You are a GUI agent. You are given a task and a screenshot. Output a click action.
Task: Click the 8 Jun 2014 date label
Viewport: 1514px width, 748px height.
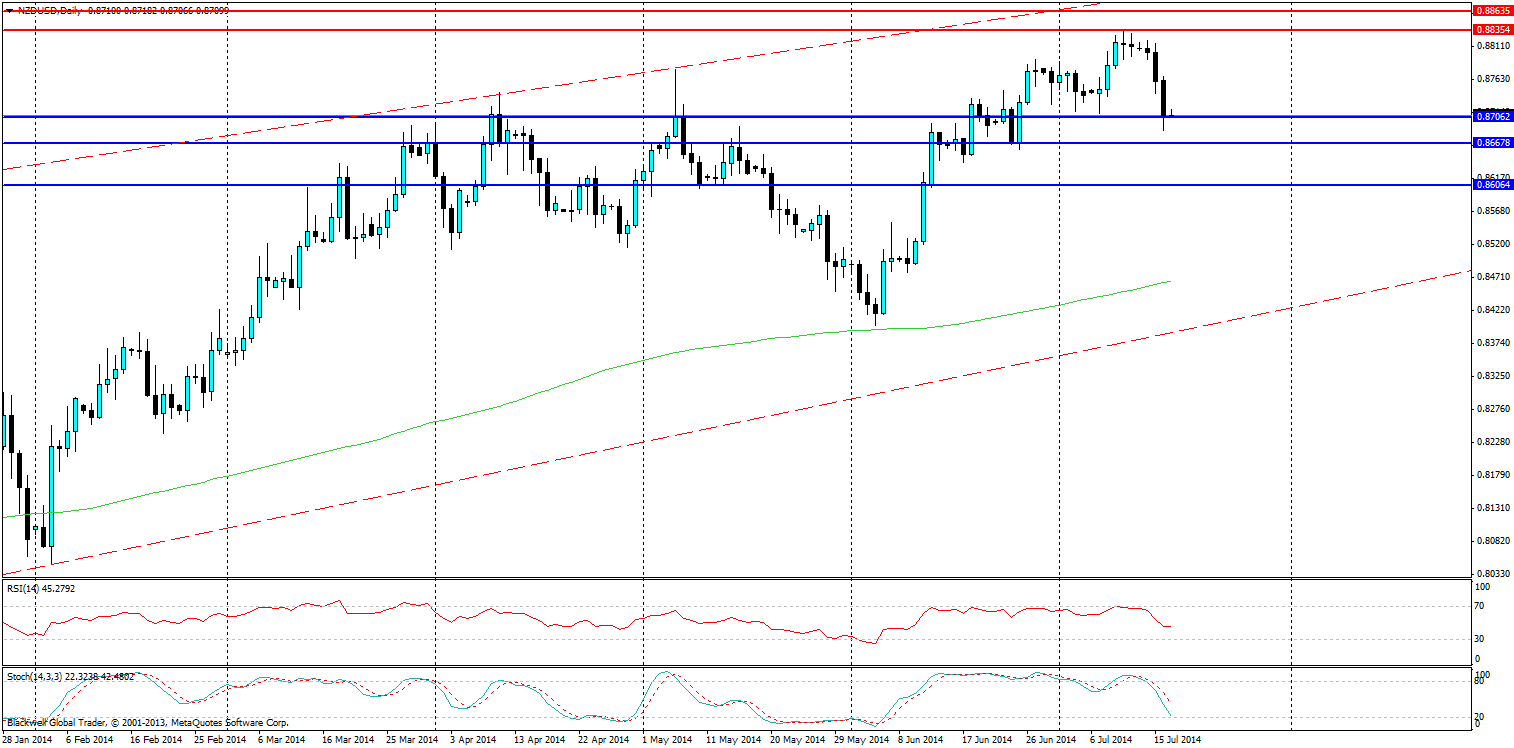921,740
